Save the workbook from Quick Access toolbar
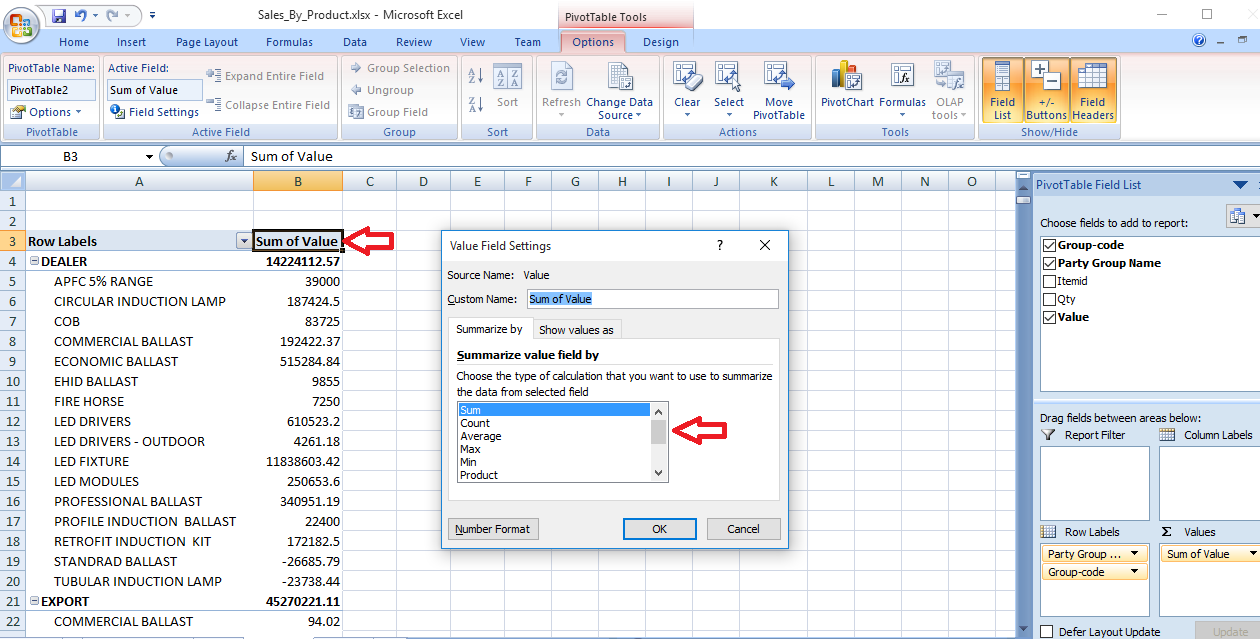 pyautogui.click(x=59, y=16)
